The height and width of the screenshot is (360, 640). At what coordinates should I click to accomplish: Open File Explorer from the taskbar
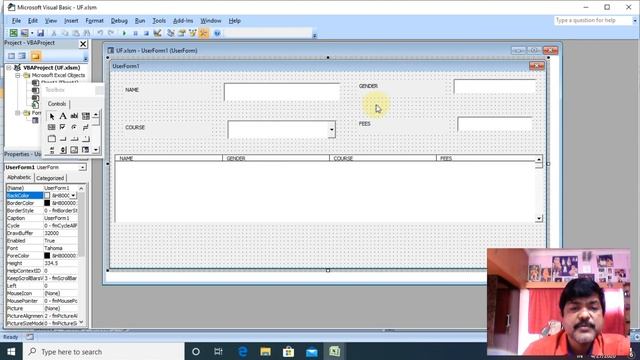click(265, 351)
